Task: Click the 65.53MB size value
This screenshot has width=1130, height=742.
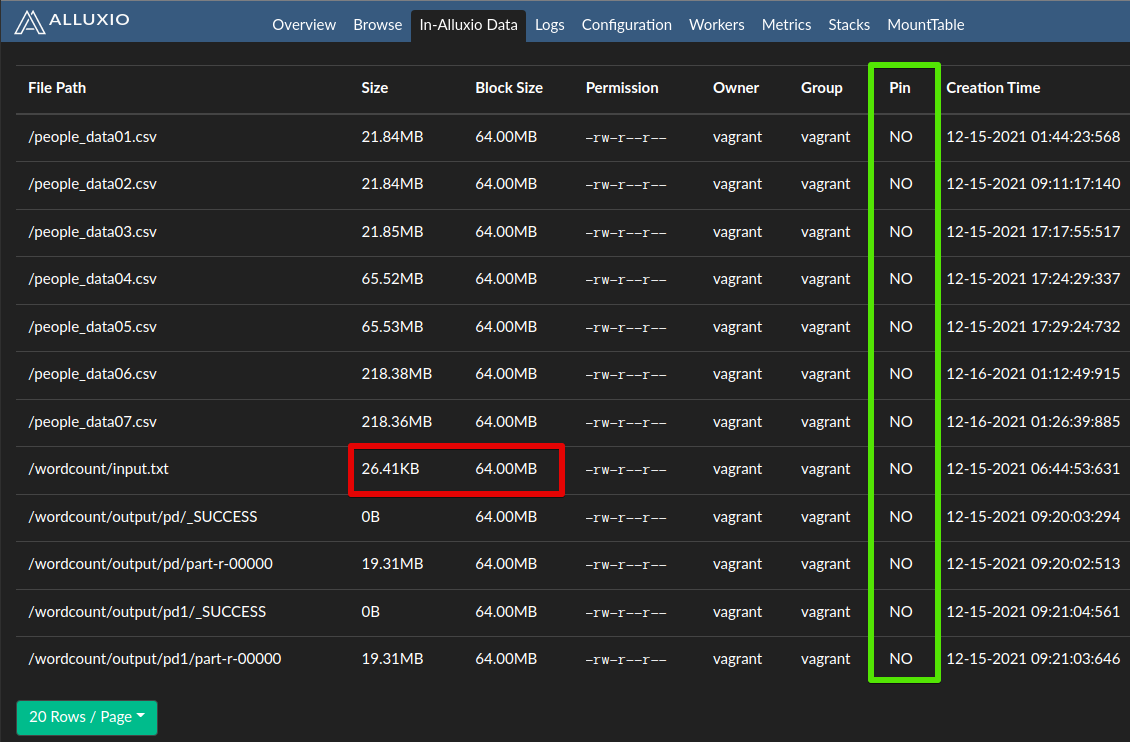Action: 392,327
